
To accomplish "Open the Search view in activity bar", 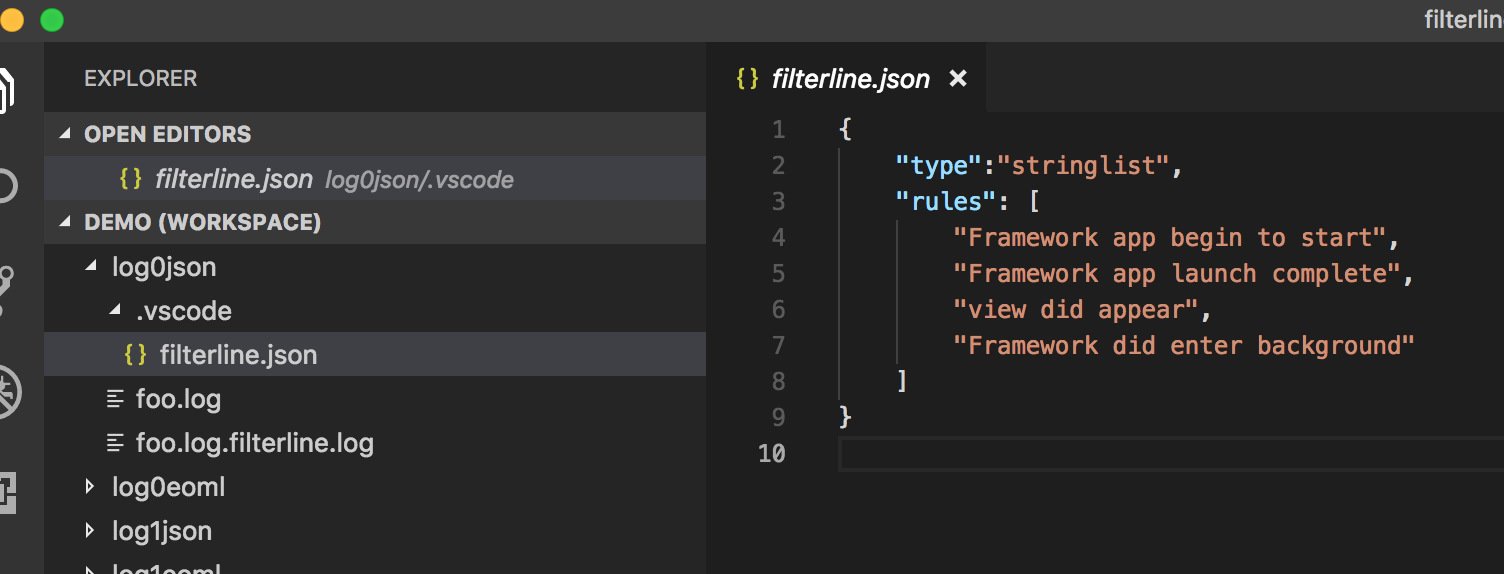I will pos(6,187).
